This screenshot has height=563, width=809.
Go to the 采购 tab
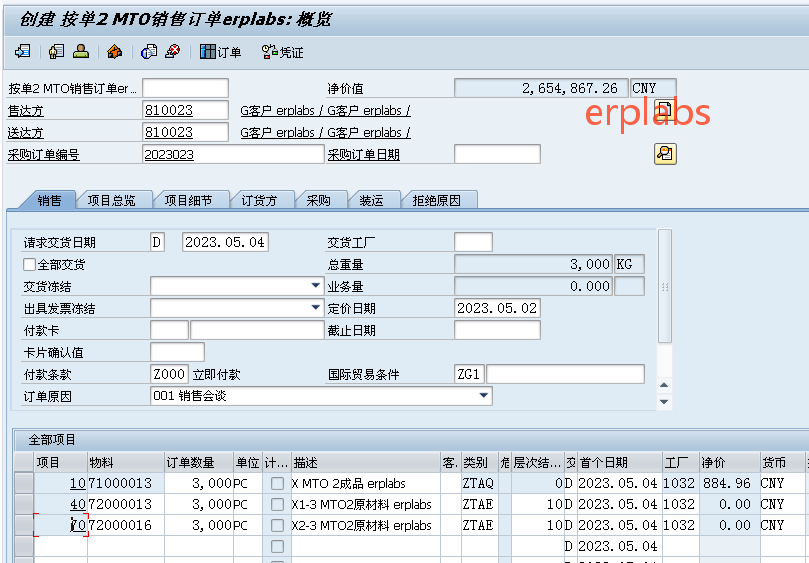pyautogui.click(x=318, y=200)
